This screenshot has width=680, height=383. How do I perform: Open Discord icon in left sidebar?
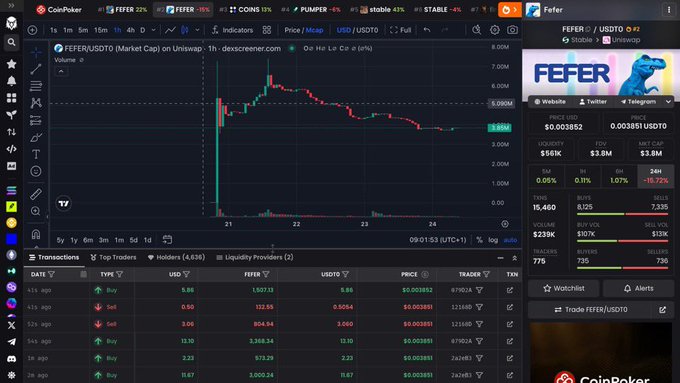(11, 359)
